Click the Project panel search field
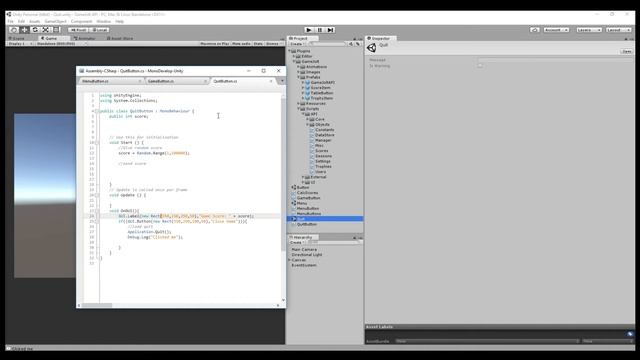Viewport: 640px width, 360px height. (x=328, y=44)
